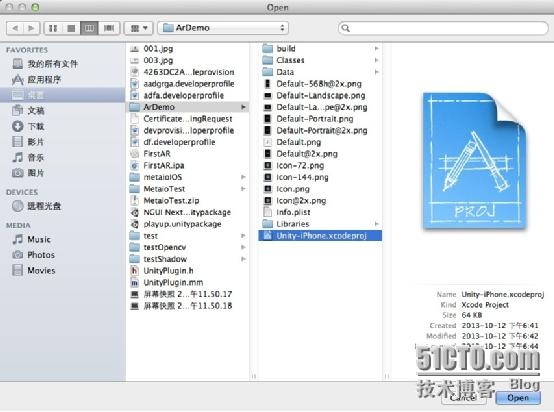
Task: Select Default.png image
Action: pyautogui.click(x=320, y=142)
